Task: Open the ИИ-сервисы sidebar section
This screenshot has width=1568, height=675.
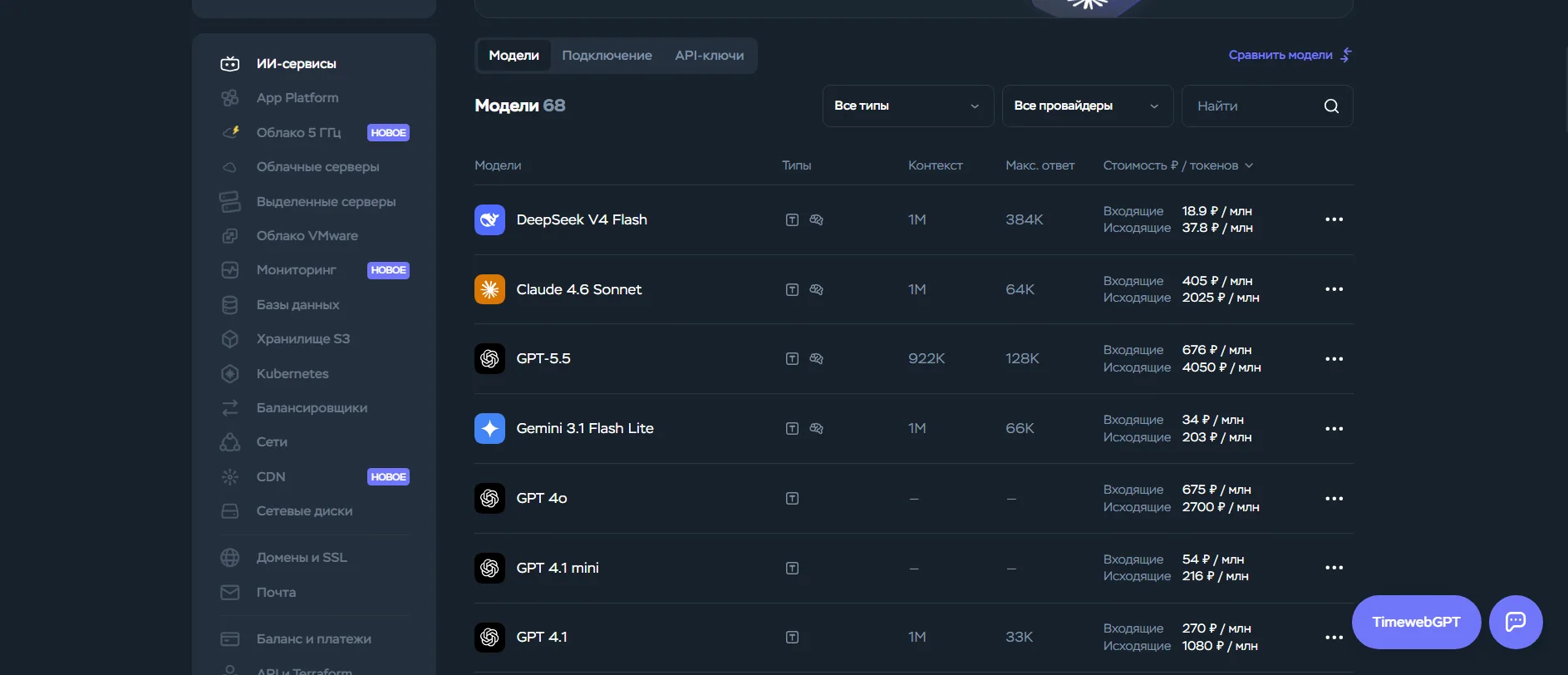Action: [x=296, y=64]
